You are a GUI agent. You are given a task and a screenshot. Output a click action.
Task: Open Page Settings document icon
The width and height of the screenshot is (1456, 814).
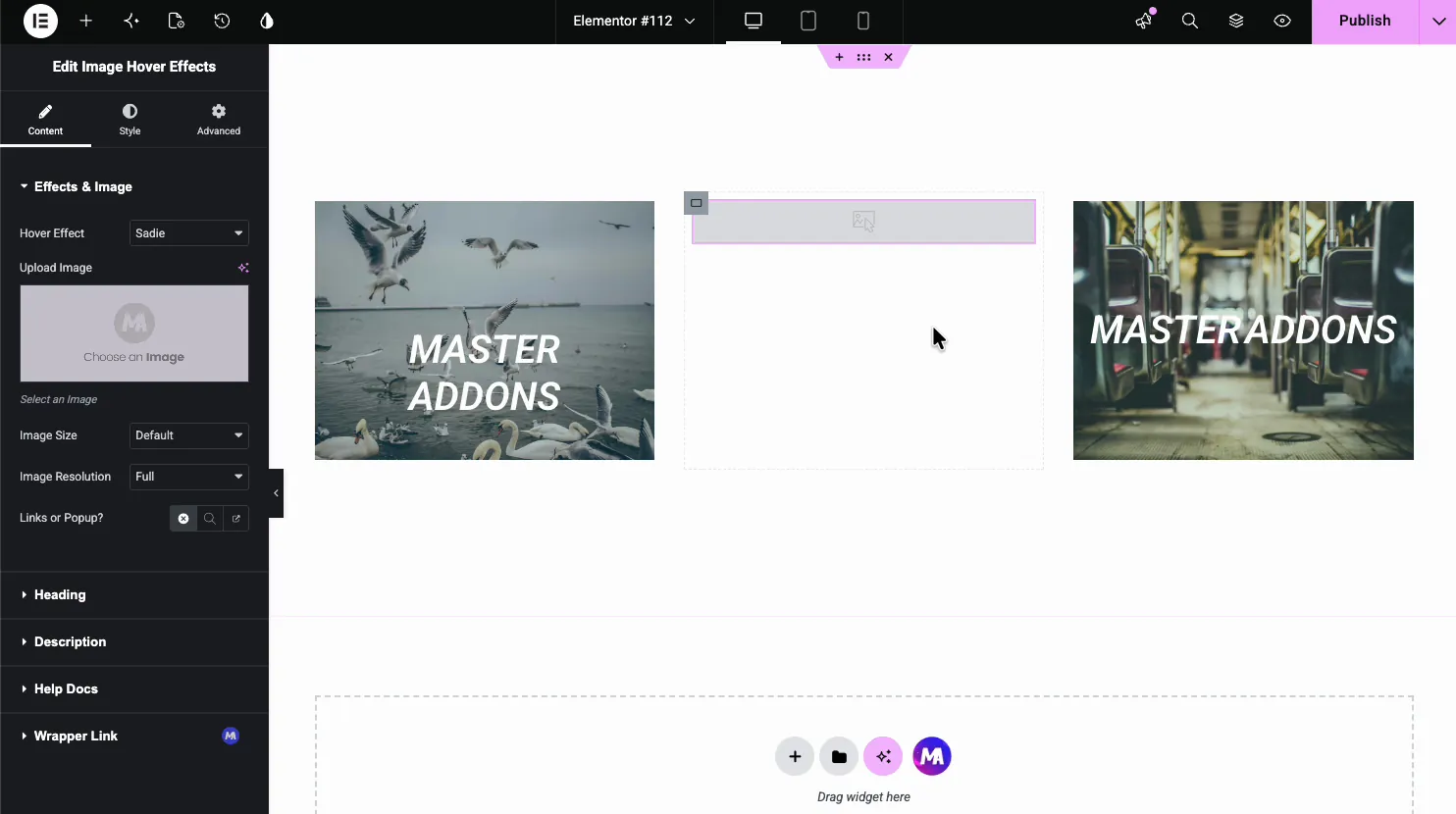tap(177, 21)
